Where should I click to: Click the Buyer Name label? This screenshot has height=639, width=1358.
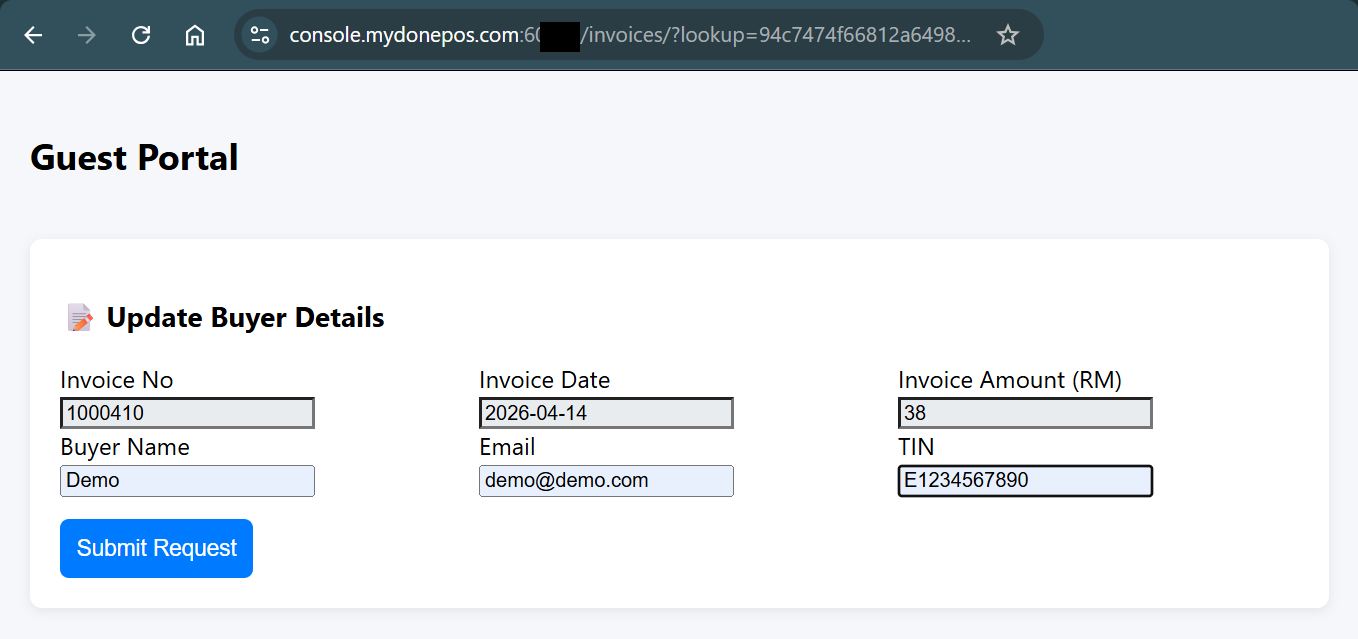[125, 447]
